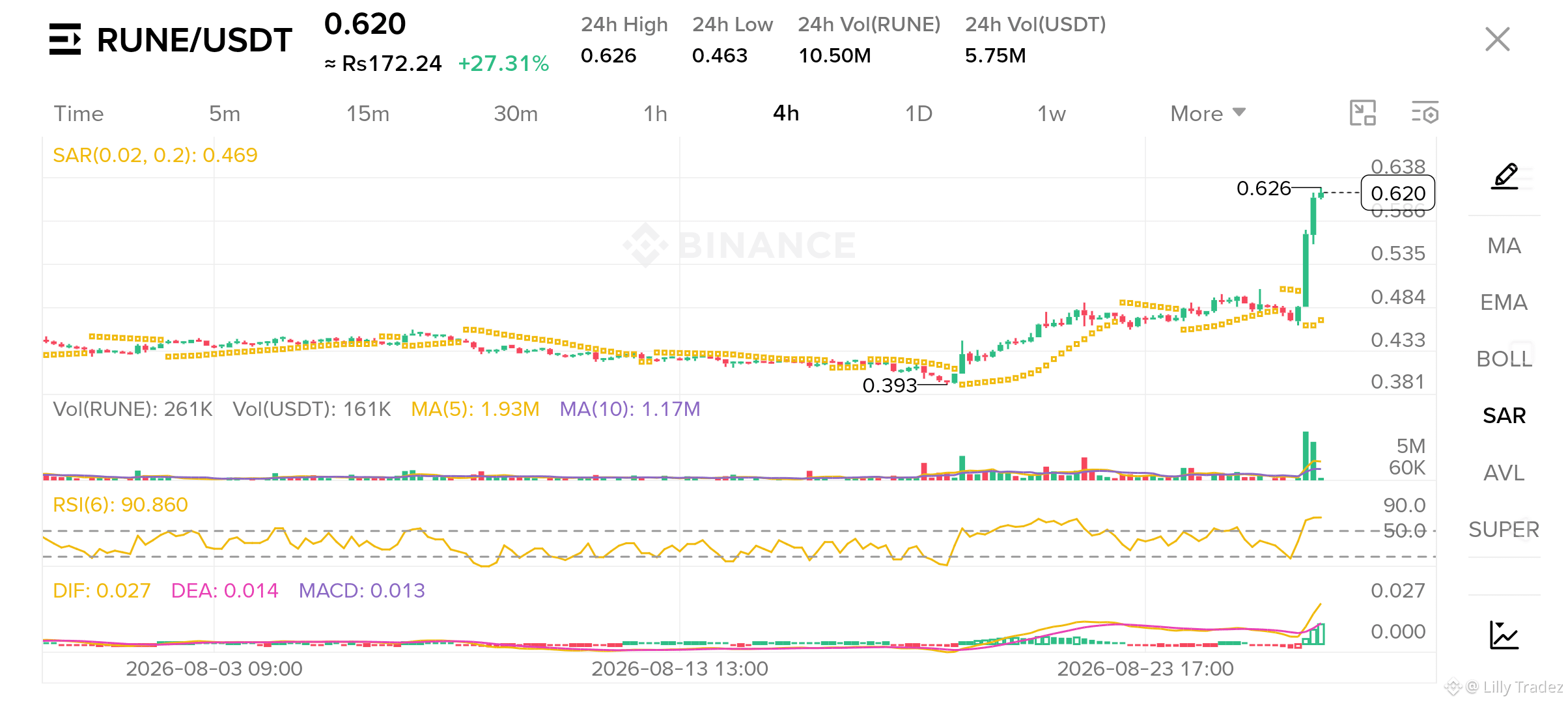Open the chart indicators icon at bottom right
Viewport: 1568px width, 703px height.
[x=1504, y=635]
